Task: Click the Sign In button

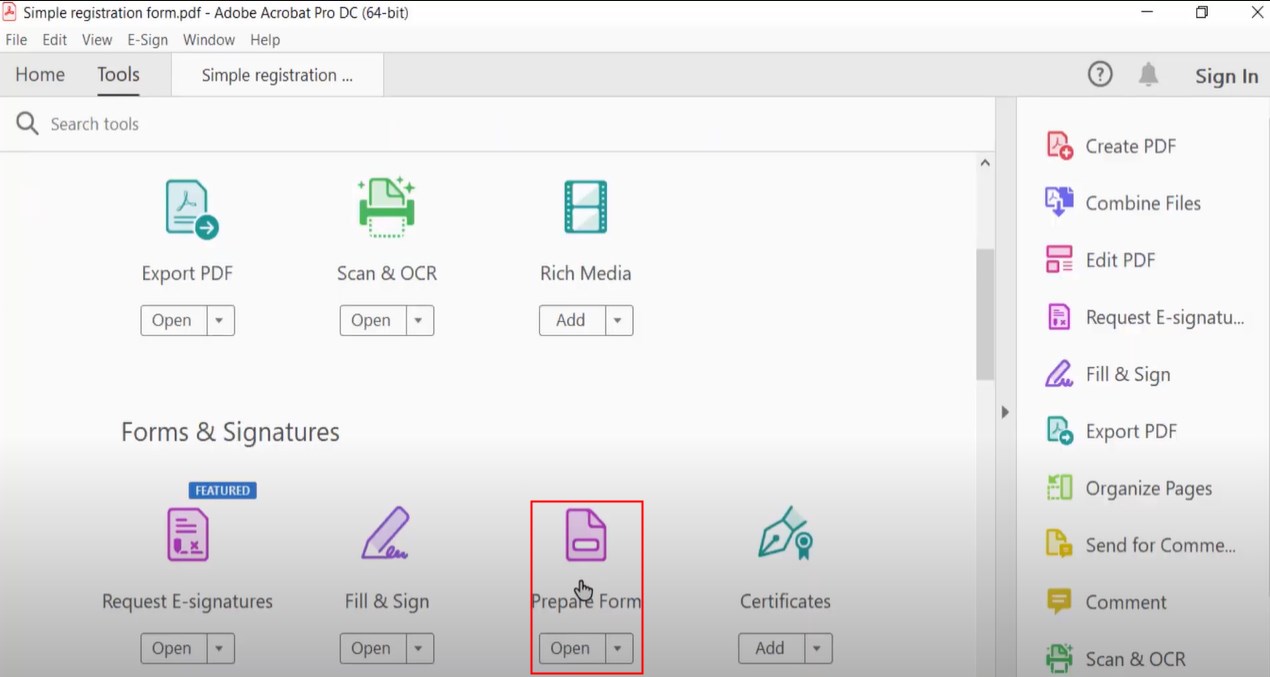Action: tap(1226, 76)
